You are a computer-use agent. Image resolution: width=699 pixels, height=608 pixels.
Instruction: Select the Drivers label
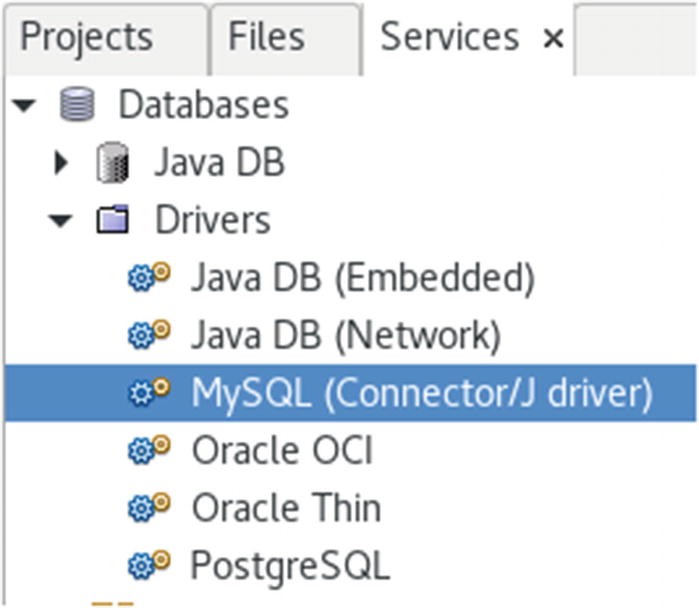pyautogui.click(x=213, y=220)
